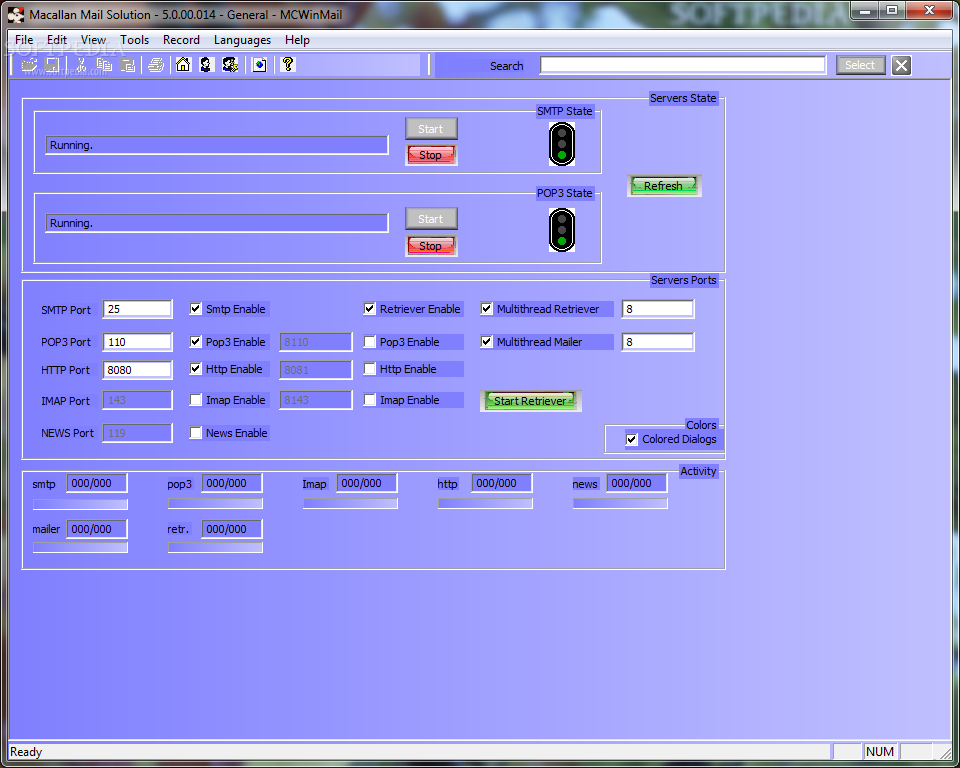Image resolution: width=960 pixels, height=768 pixels.
Task: Toggle the Retriever Enable checkbox
Action: pyautogui.click(x=370, y=309)
